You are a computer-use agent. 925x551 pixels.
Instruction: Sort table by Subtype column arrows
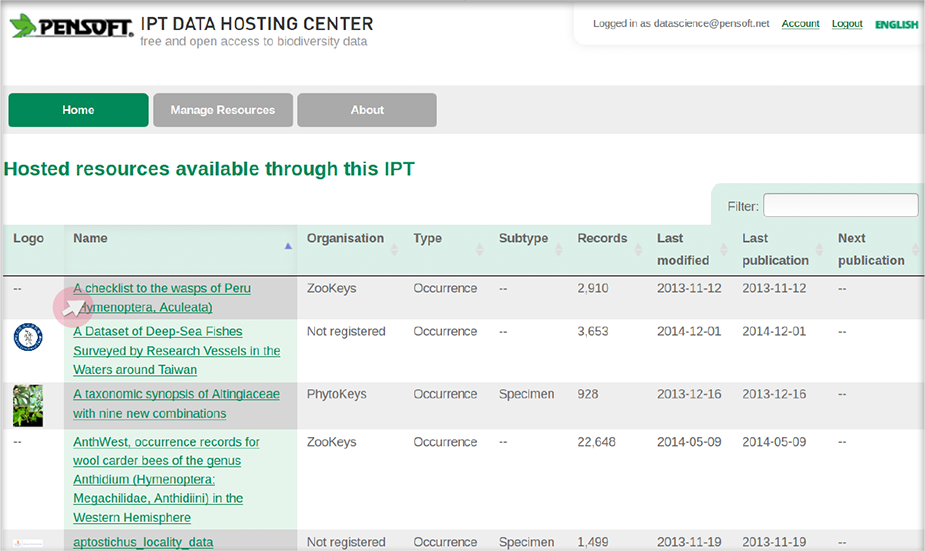click(558, 250)
